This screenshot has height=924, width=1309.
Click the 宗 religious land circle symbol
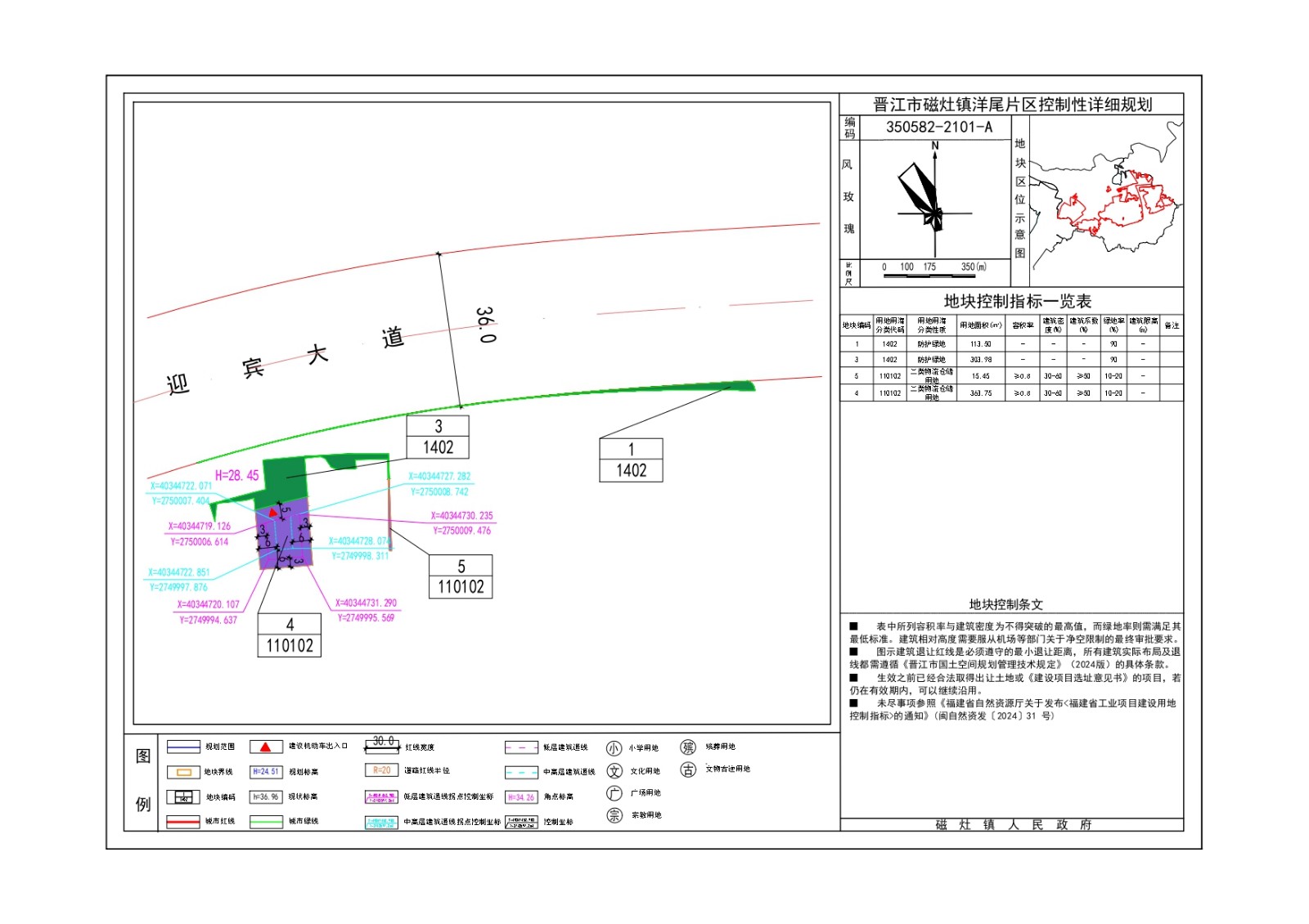(x=614, y=815)
